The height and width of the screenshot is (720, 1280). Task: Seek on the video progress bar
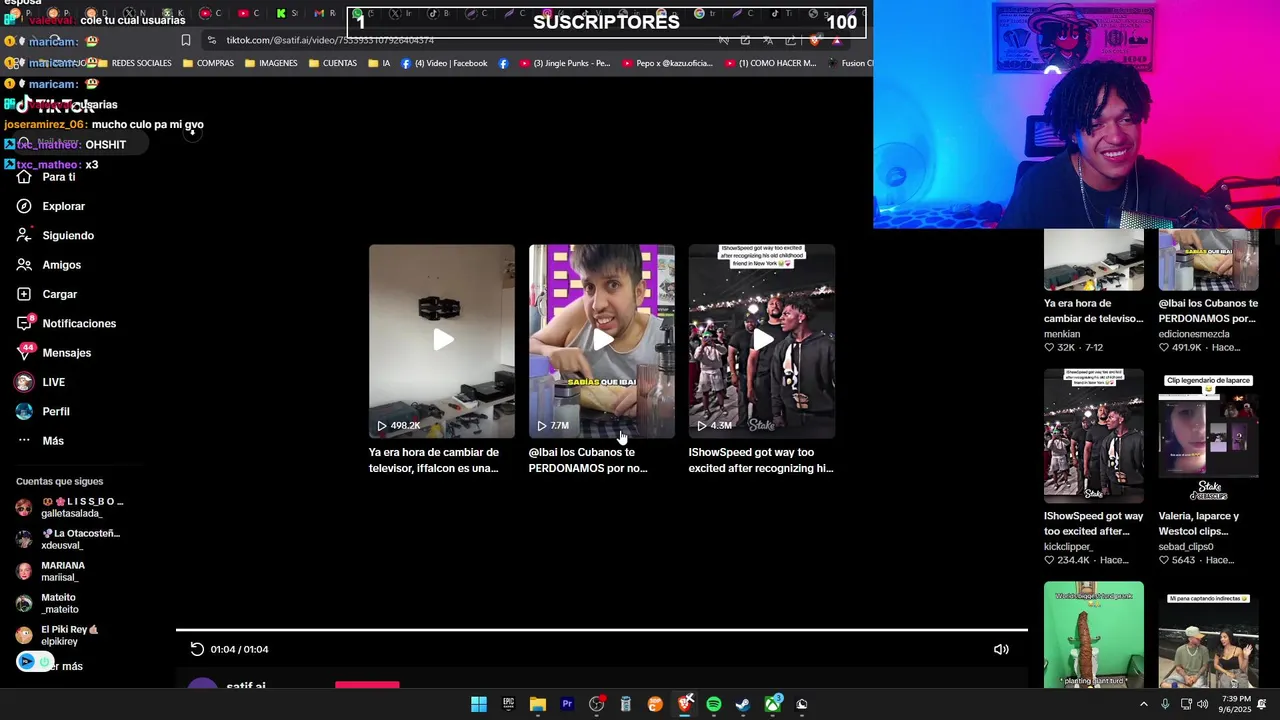coord(602,630)
